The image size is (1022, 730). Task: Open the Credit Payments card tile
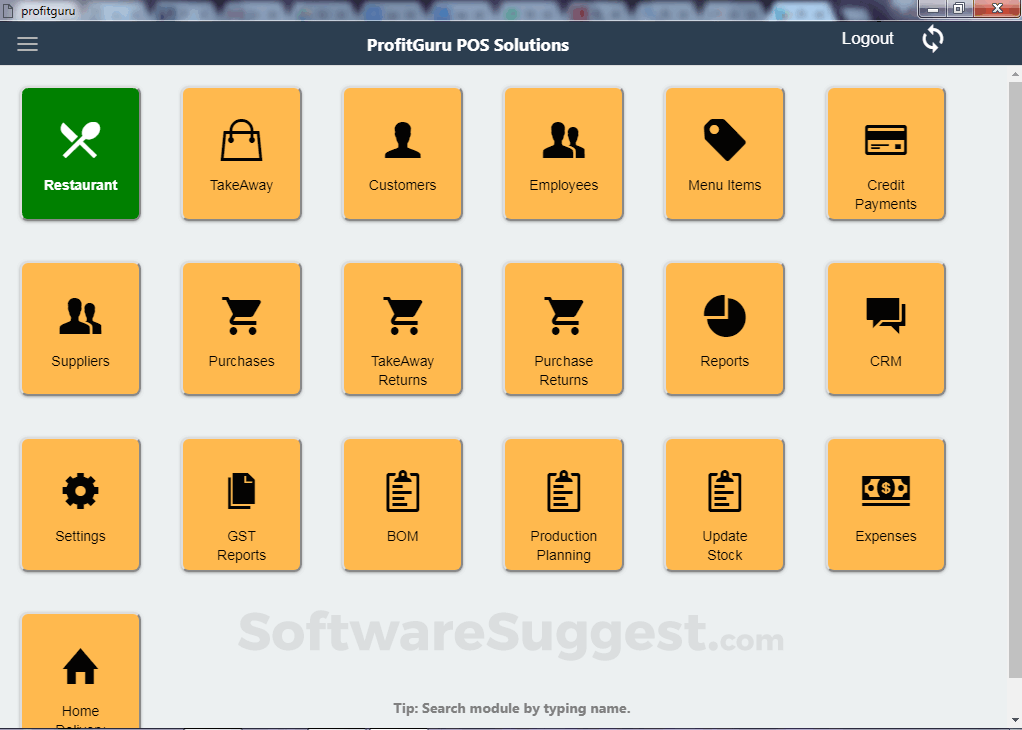coord(886,154)
